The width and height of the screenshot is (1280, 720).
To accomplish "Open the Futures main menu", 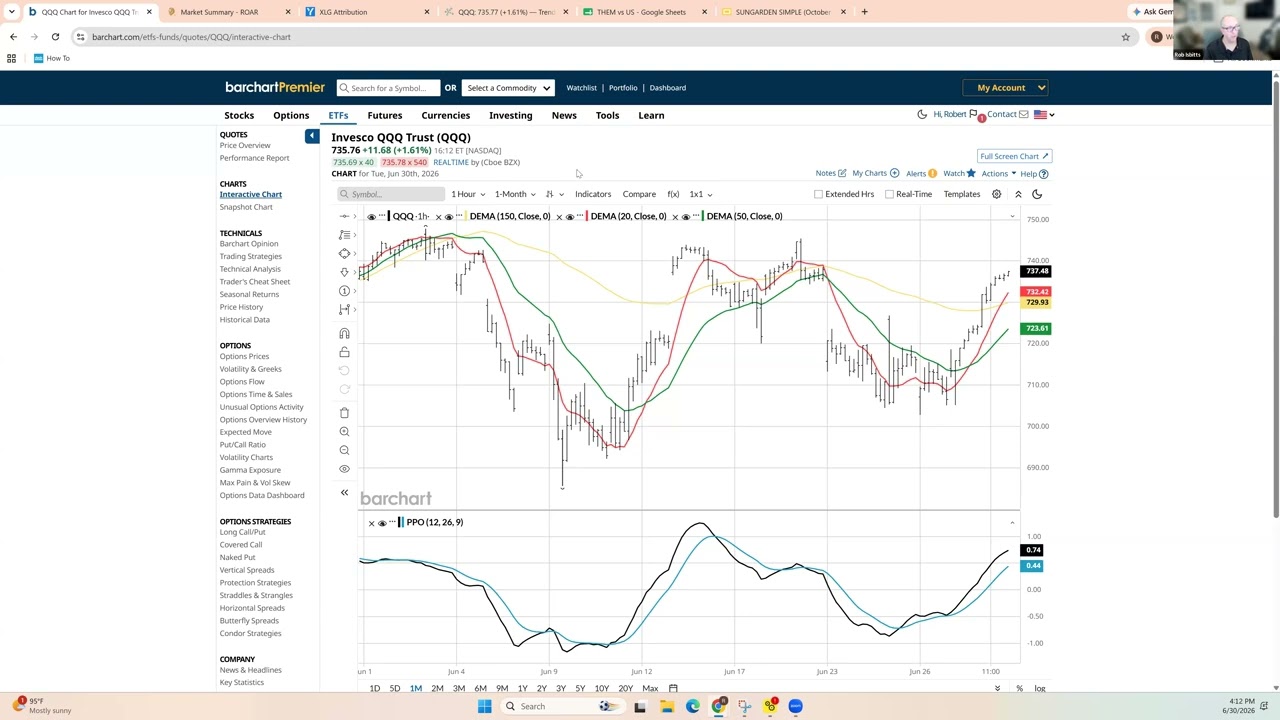I will coord(384,115).
